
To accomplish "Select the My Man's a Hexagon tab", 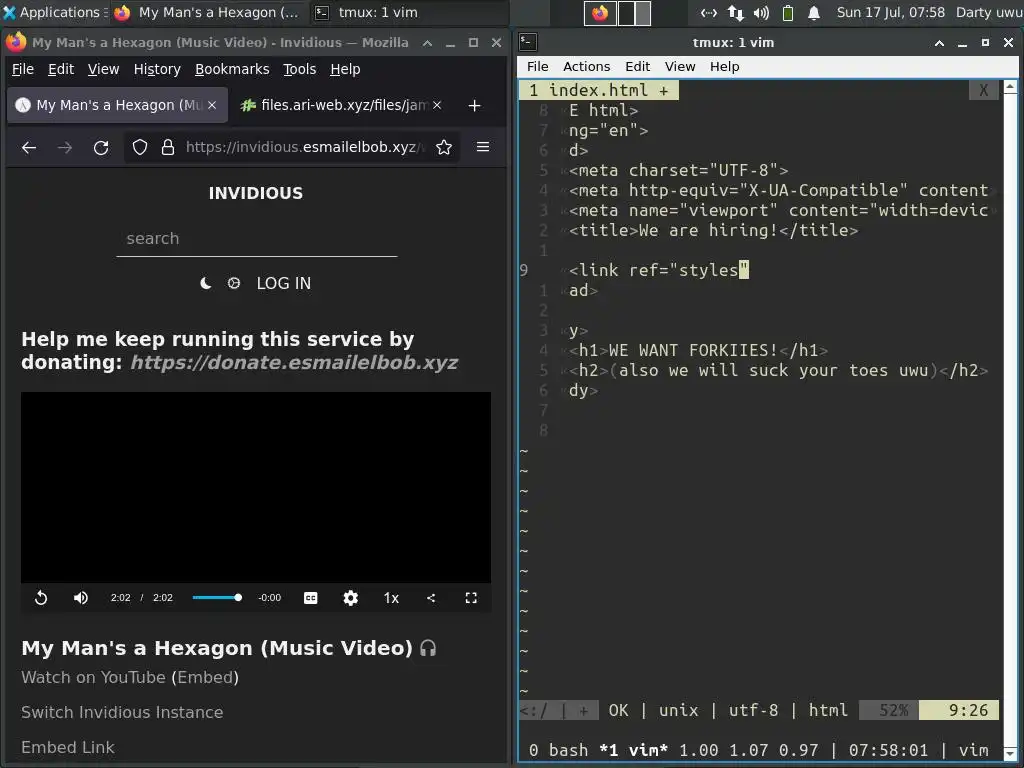I will coord(118,105).
